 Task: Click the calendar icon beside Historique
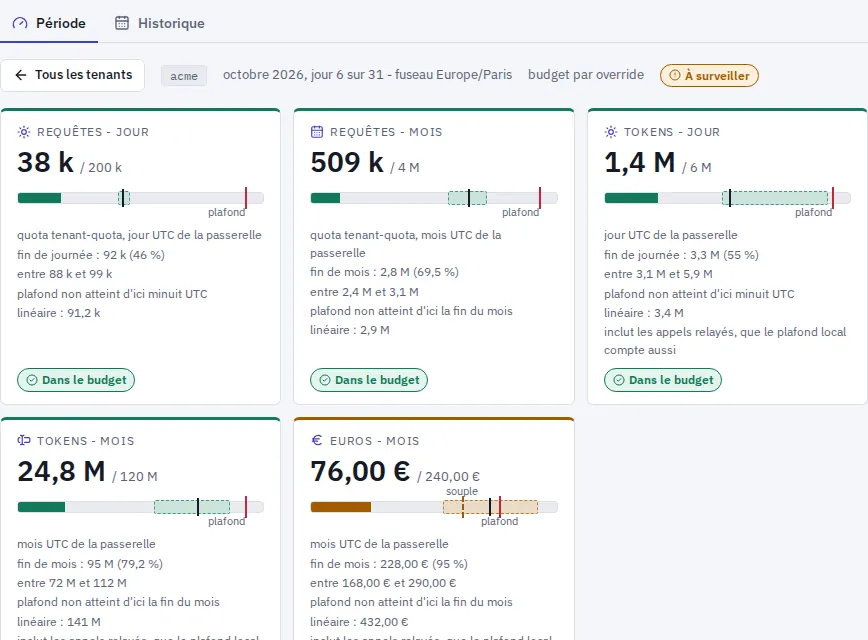click(x=122, y=23)
